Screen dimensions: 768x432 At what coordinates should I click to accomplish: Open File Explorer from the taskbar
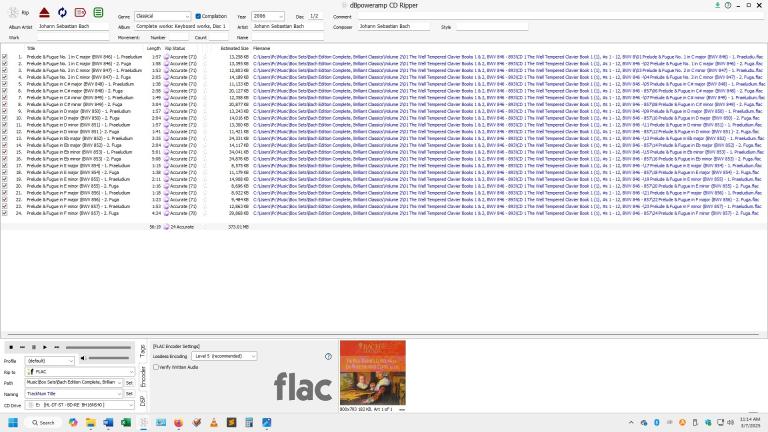[x=90, y=423]
